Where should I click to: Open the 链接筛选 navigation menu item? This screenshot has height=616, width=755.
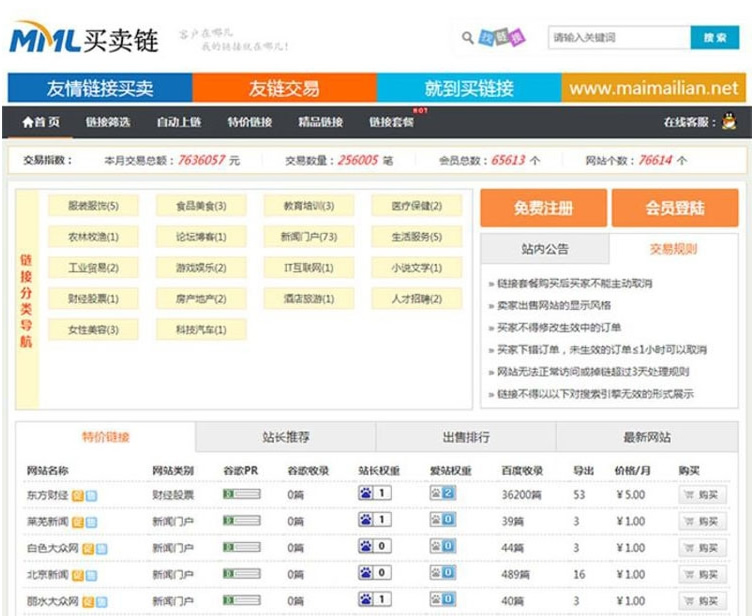(107, 122)
